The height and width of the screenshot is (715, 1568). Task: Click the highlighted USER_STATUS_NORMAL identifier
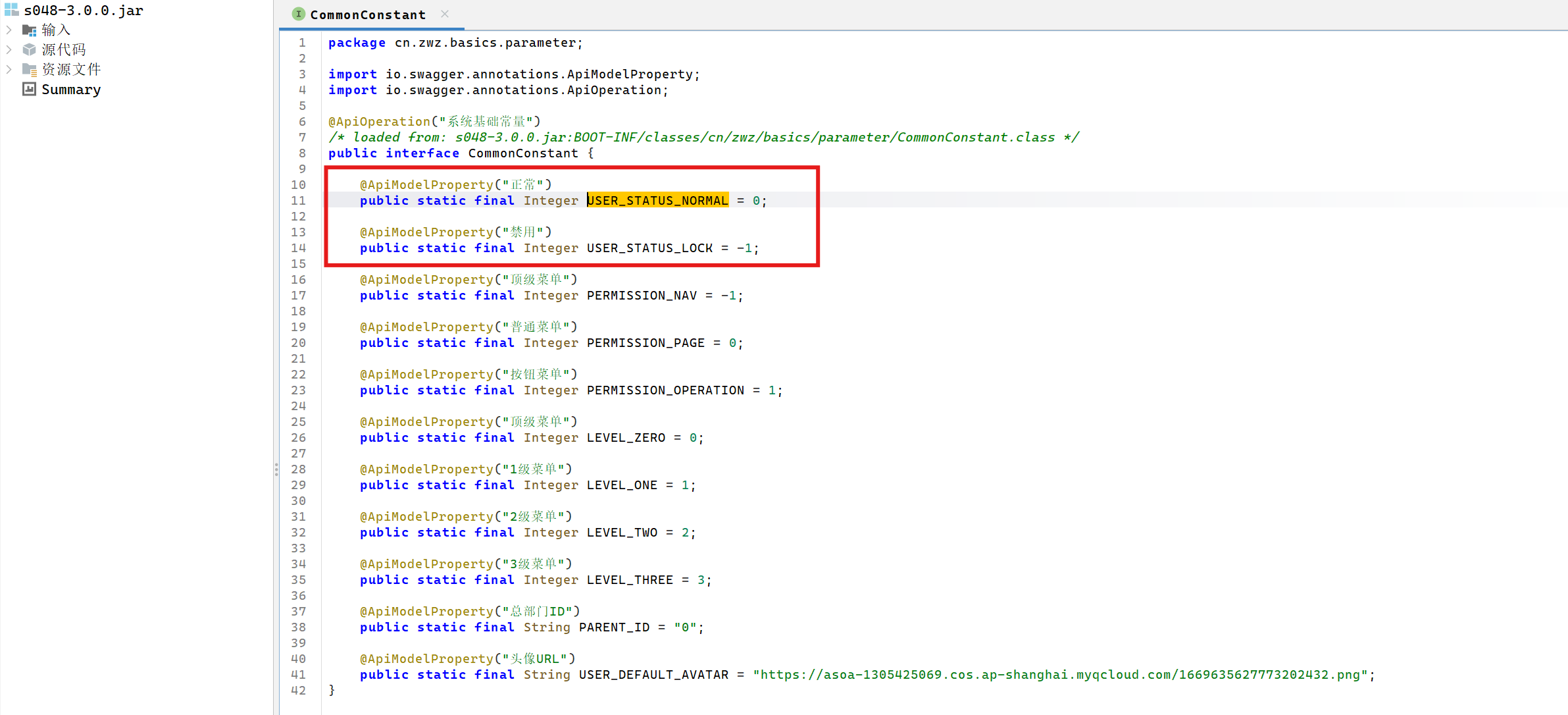657,201
